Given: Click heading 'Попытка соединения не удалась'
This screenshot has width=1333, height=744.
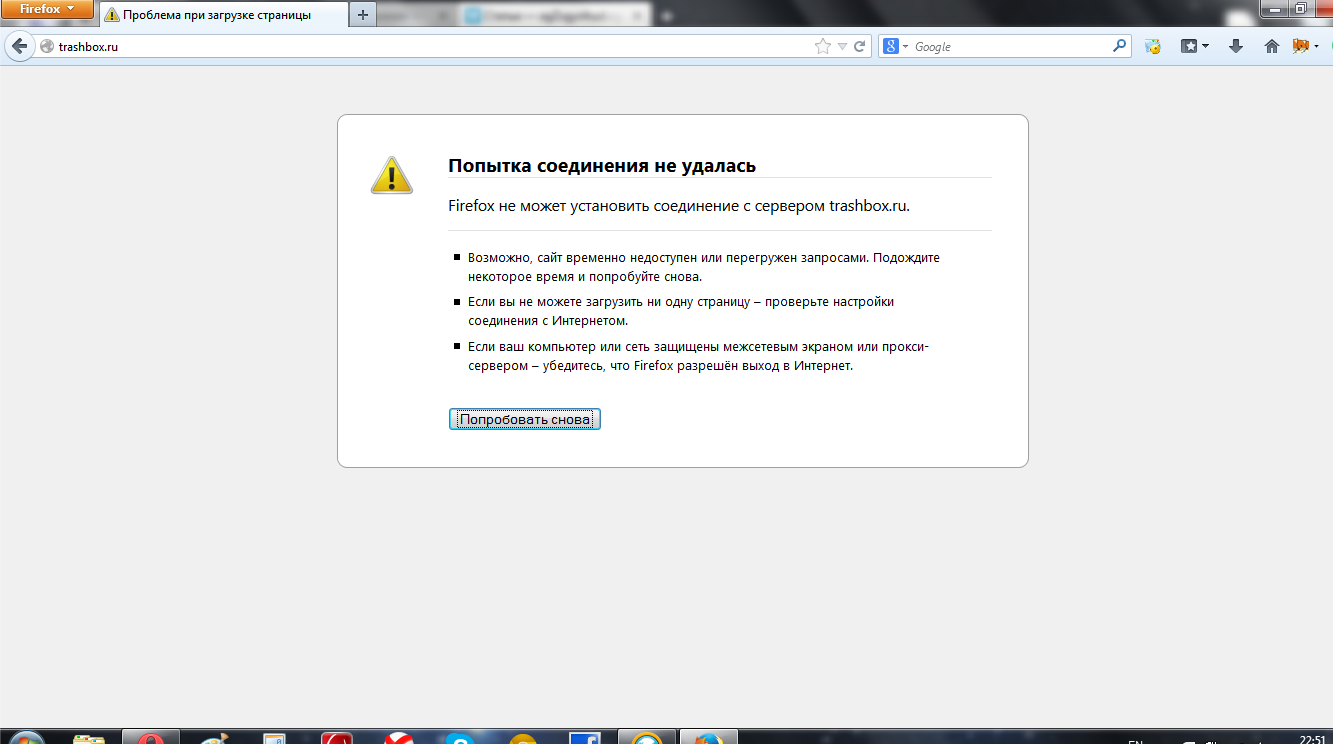Looking at the screenshot, I should pyautogui.click(x=602, y=166).
